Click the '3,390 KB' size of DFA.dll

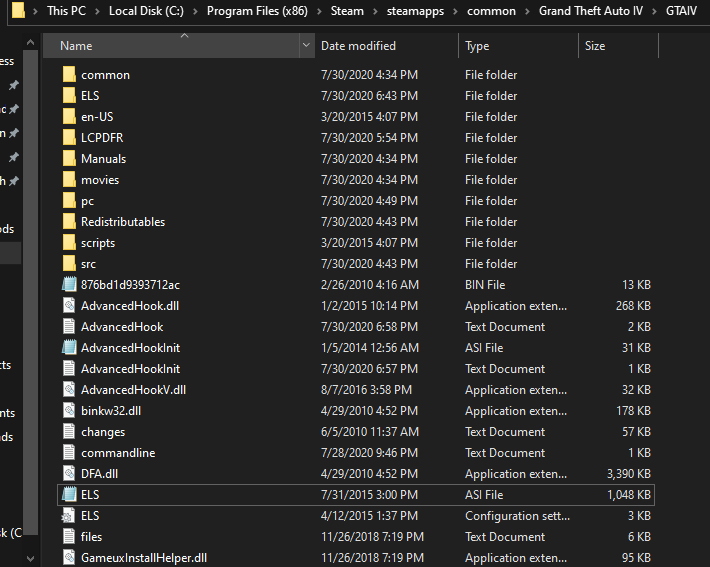(x=628, y=474)
